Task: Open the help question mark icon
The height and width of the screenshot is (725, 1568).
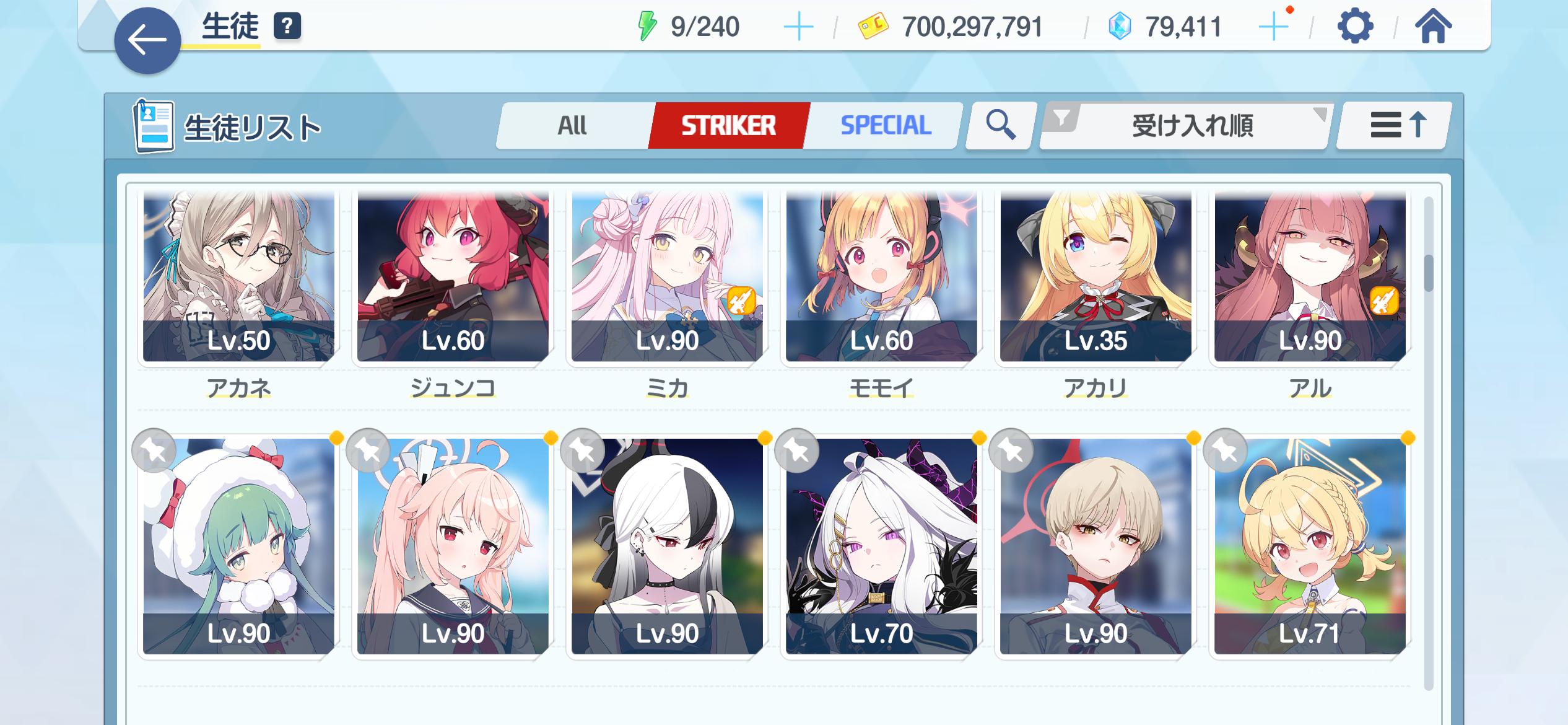Action: (287, 27)
